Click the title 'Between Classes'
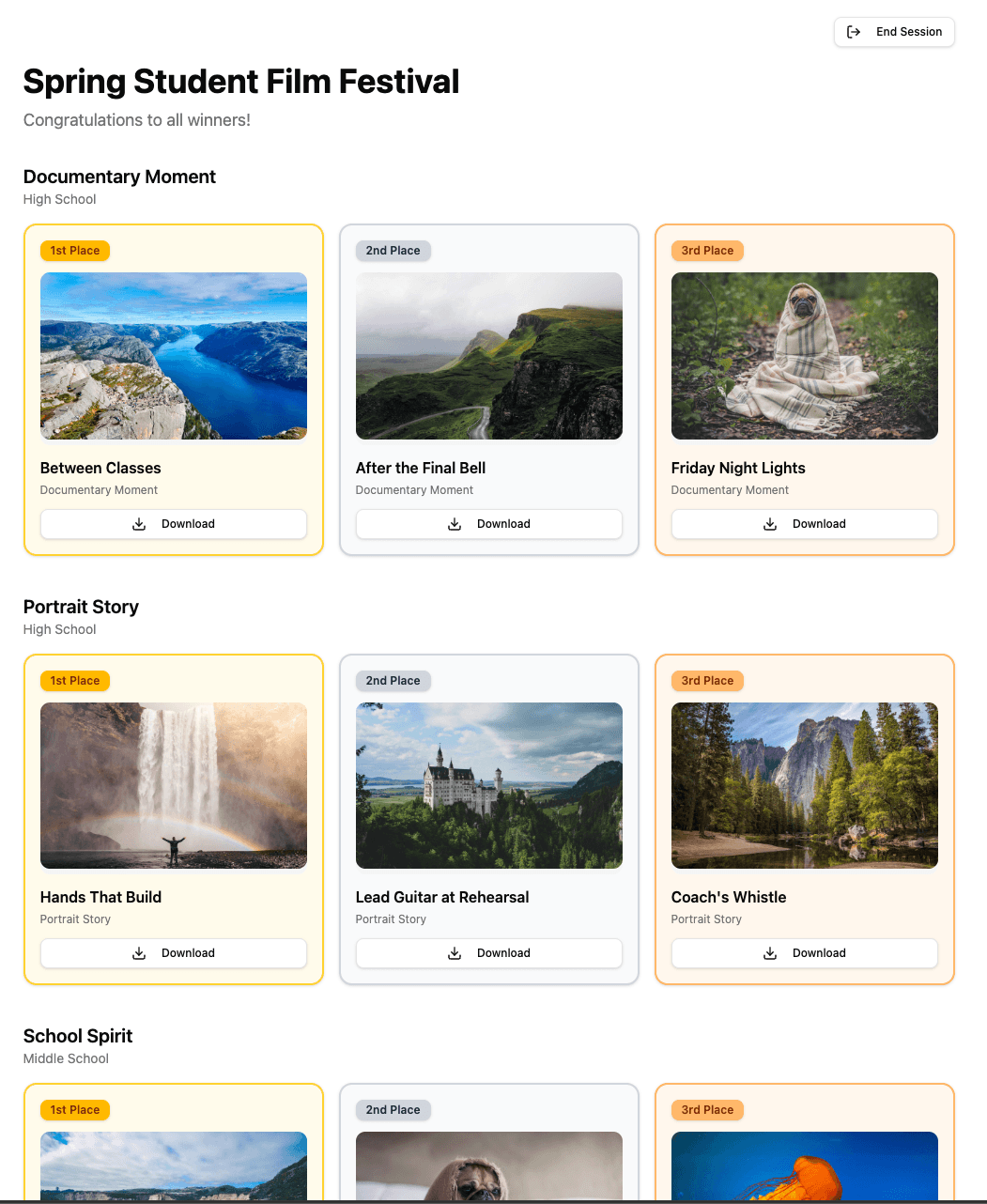Viewport: 987px width, 1204px height. (x=100, y=468)
